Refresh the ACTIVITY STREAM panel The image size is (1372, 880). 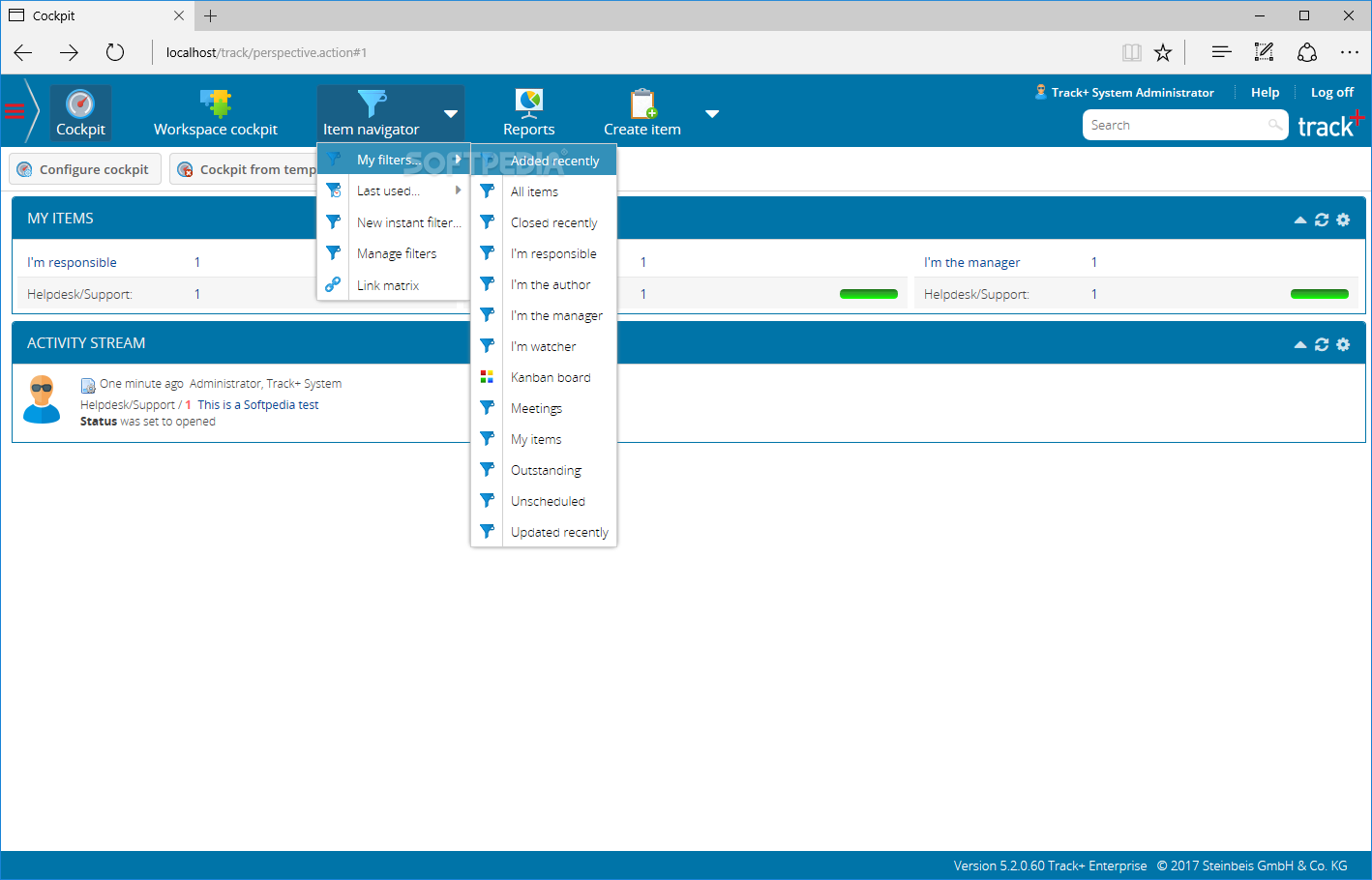[1322, 344]
